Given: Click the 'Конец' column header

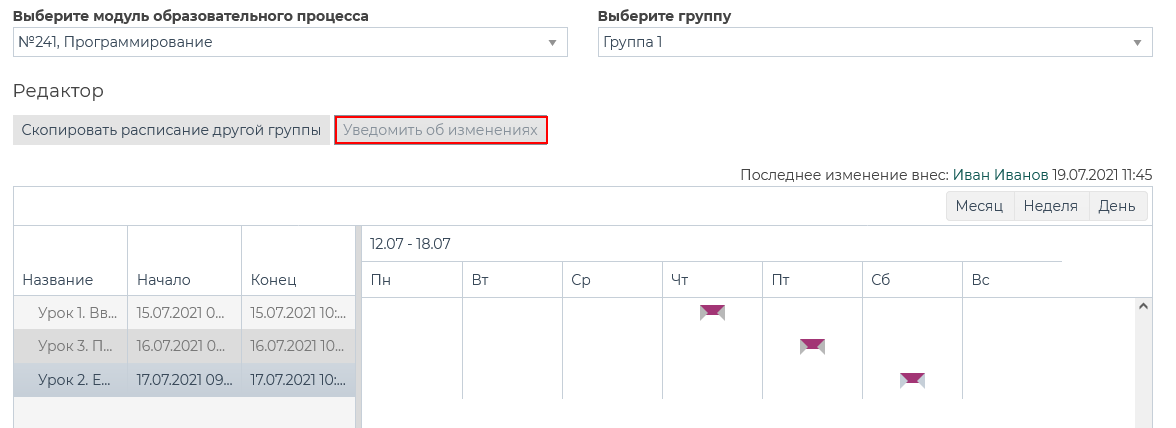Looking at the screenshot, I should (273, 280).
